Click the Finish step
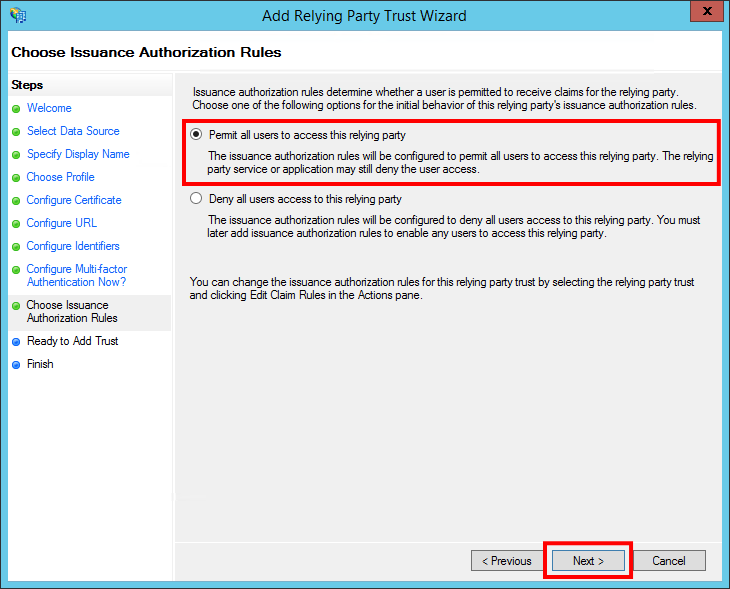 (x=40, y=364)
